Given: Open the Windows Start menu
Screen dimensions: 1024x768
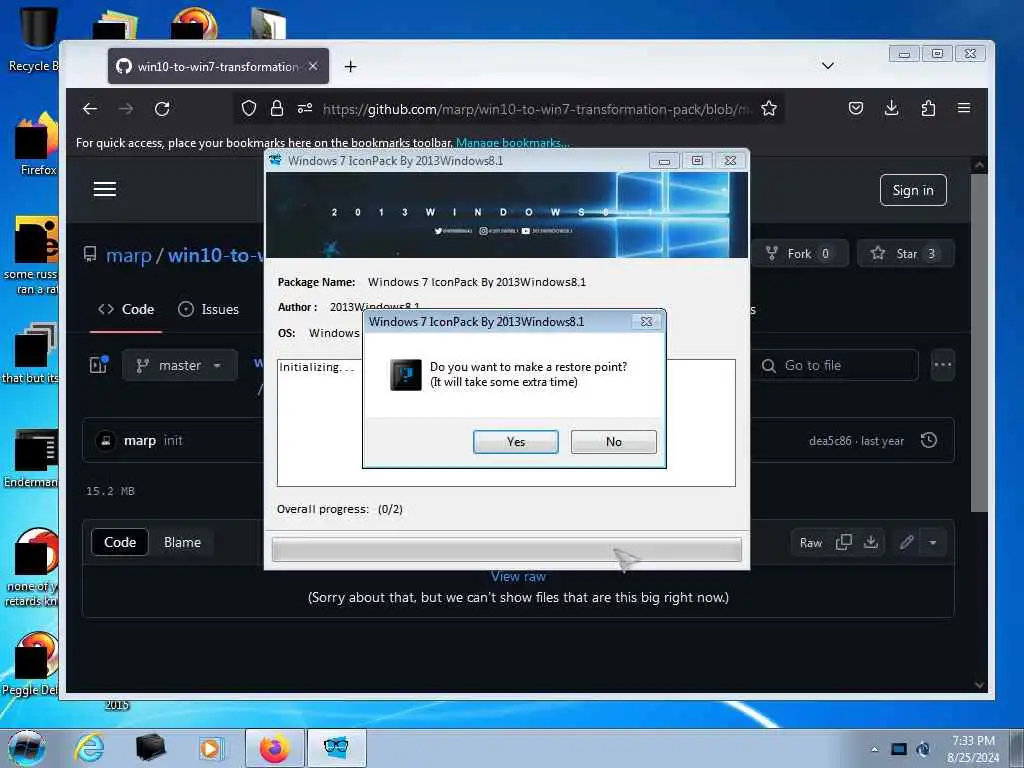Looking at the screenshot, I should tap(26, 748).
